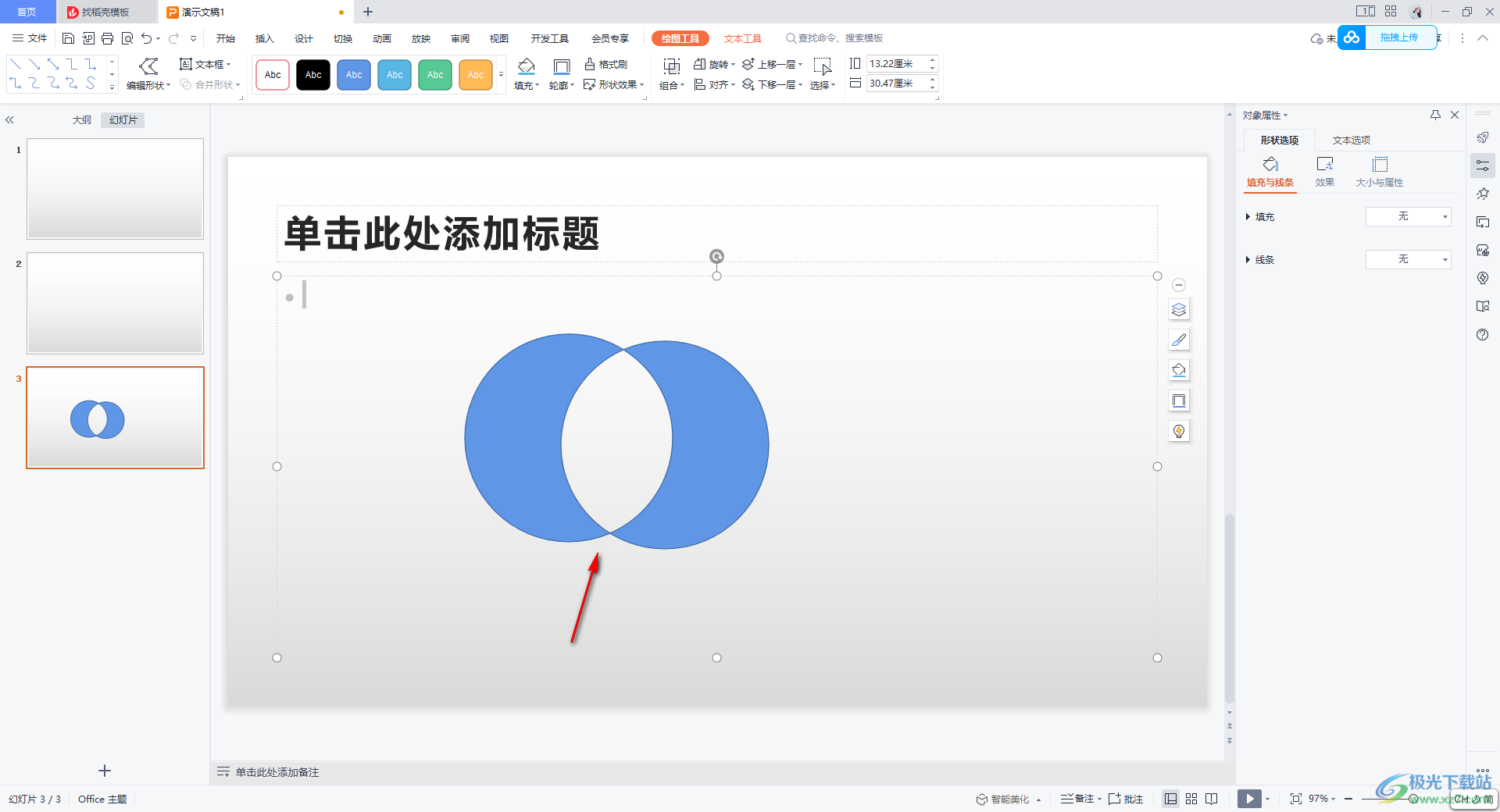Image resolution: width=1500 pixels, height=812 pixels.
Task: Open the Edit Shape (编辑形状) dropdown
Action: pos(148,75)
